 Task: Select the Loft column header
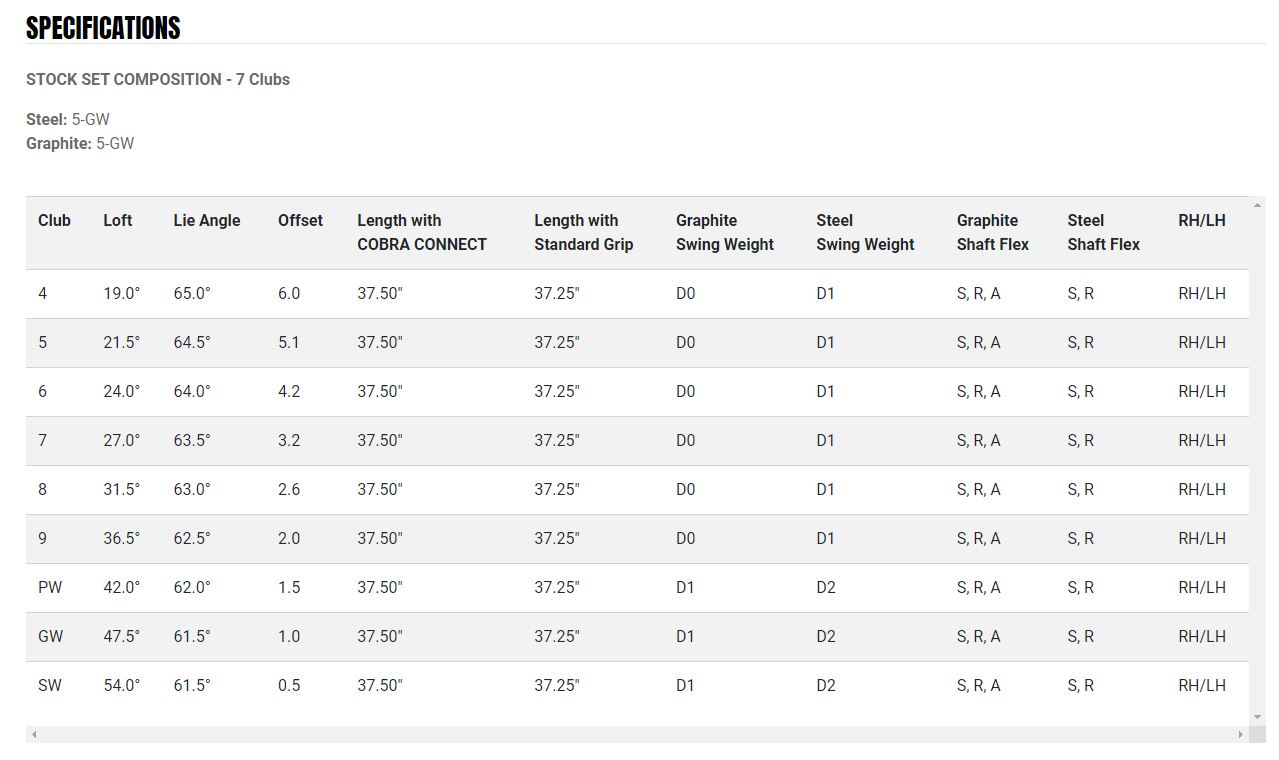coord(117,221)
